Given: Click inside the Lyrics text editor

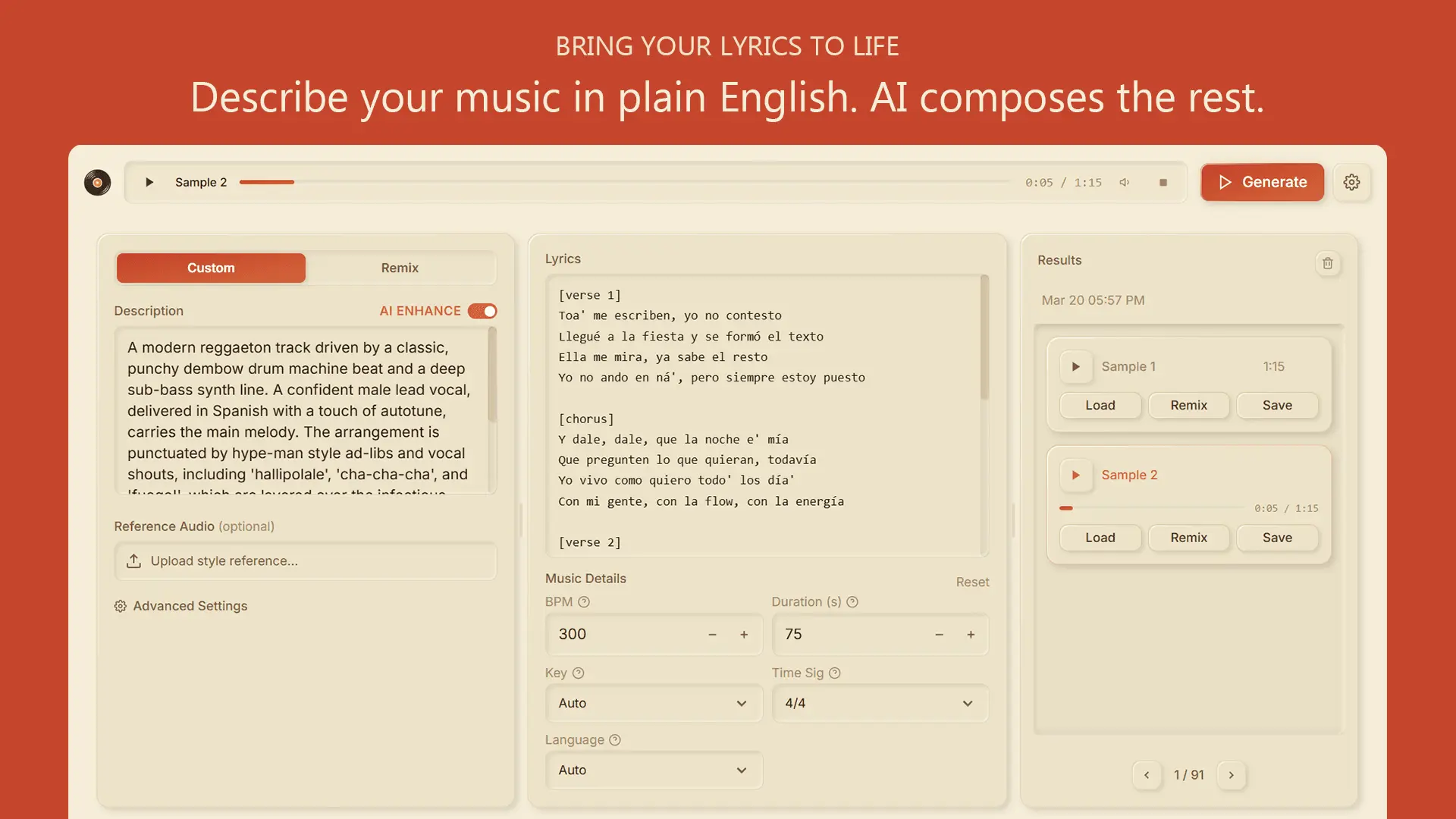Looking at the screenshot, I should (762, 416).
